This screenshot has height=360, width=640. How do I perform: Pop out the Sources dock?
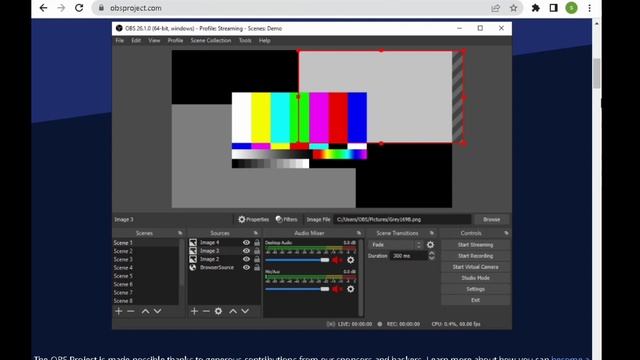pos(256,233)
